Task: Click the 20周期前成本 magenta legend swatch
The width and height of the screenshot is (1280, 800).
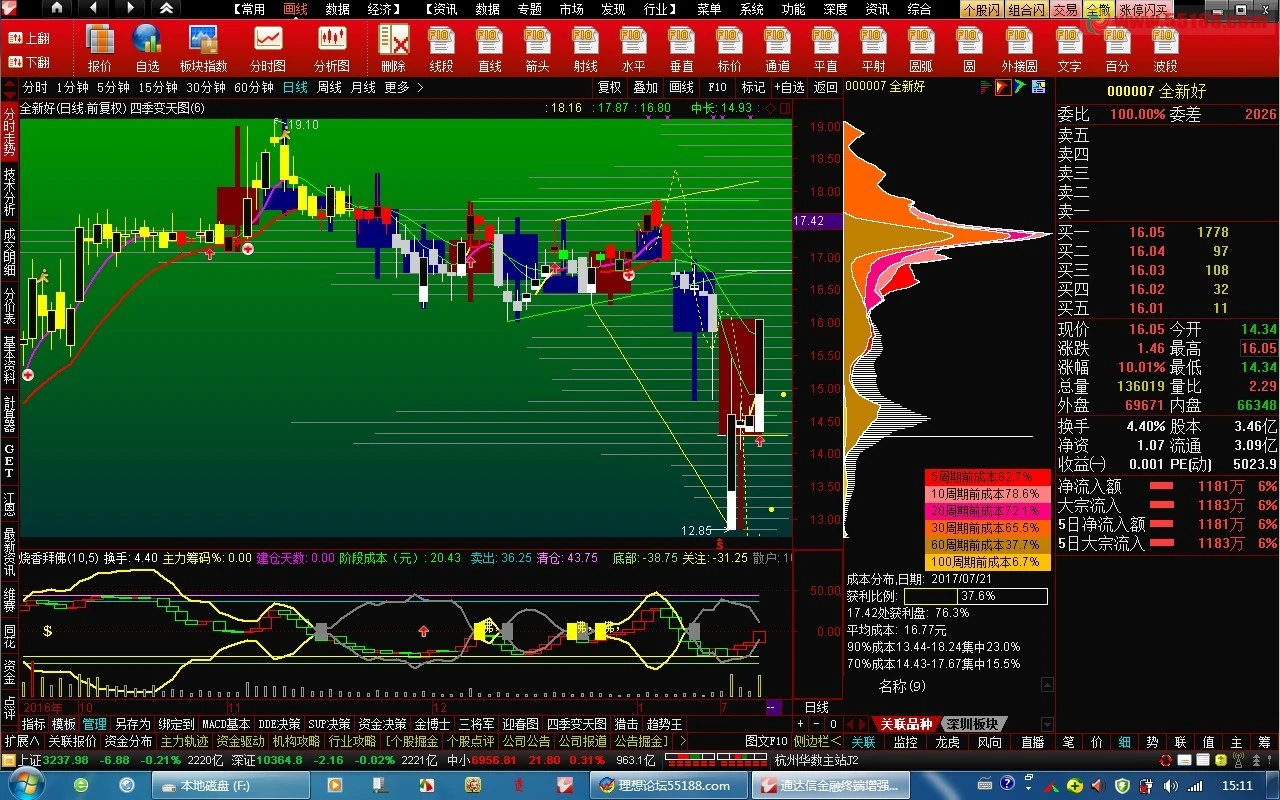Action: click(988, 511)
